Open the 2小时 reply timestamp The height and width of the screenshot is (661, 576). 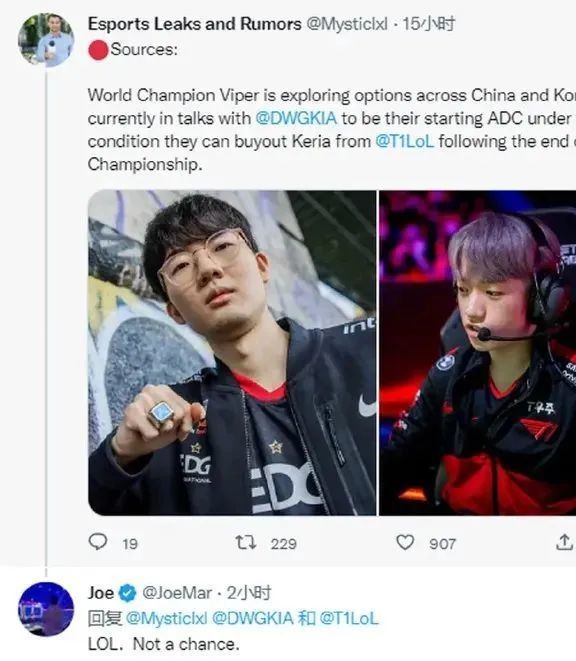tap(249, 593)
